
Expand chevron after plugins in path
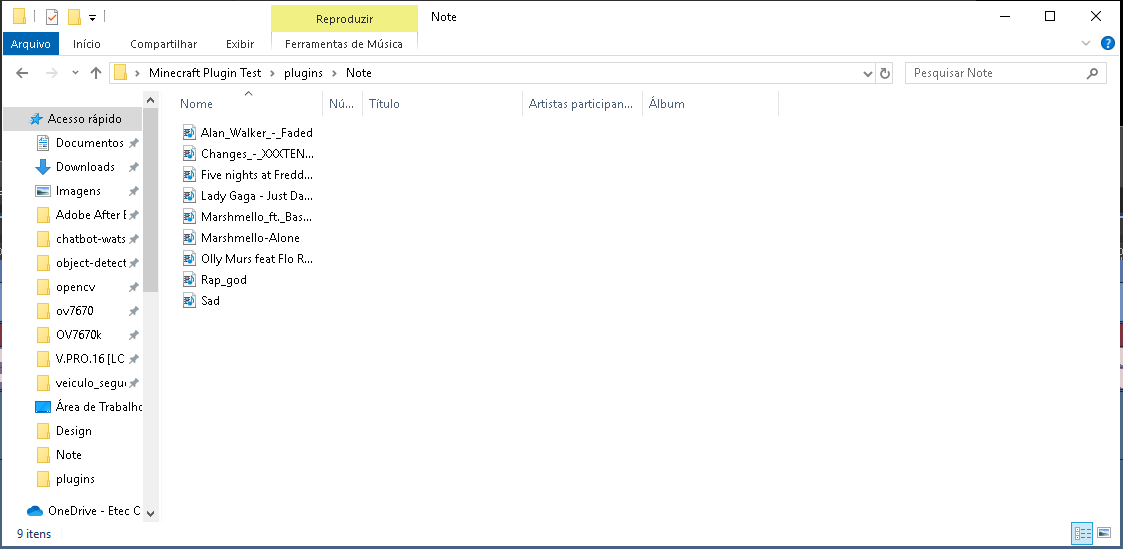(334, 73)
